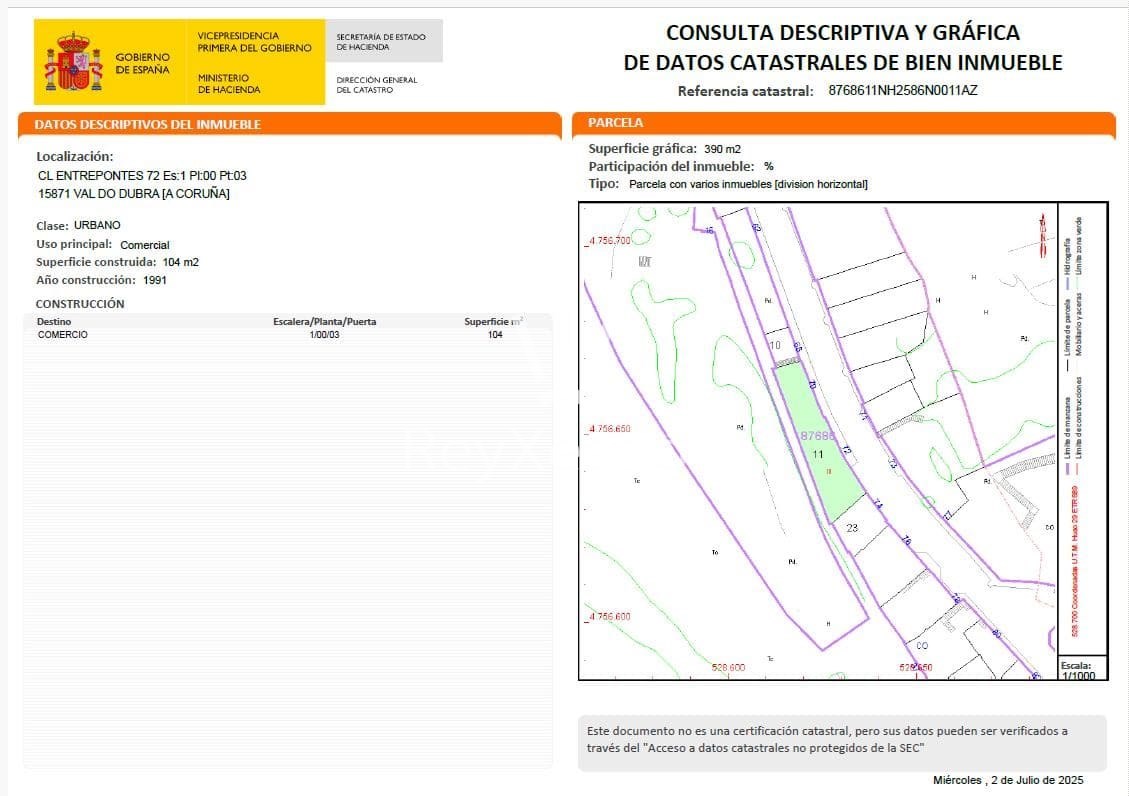Expand the DATOS DESCRIPTIVOS DEL INMUEBLE section
The width and height of the screenshot is (1129, 796).
(x=288, y=124)
